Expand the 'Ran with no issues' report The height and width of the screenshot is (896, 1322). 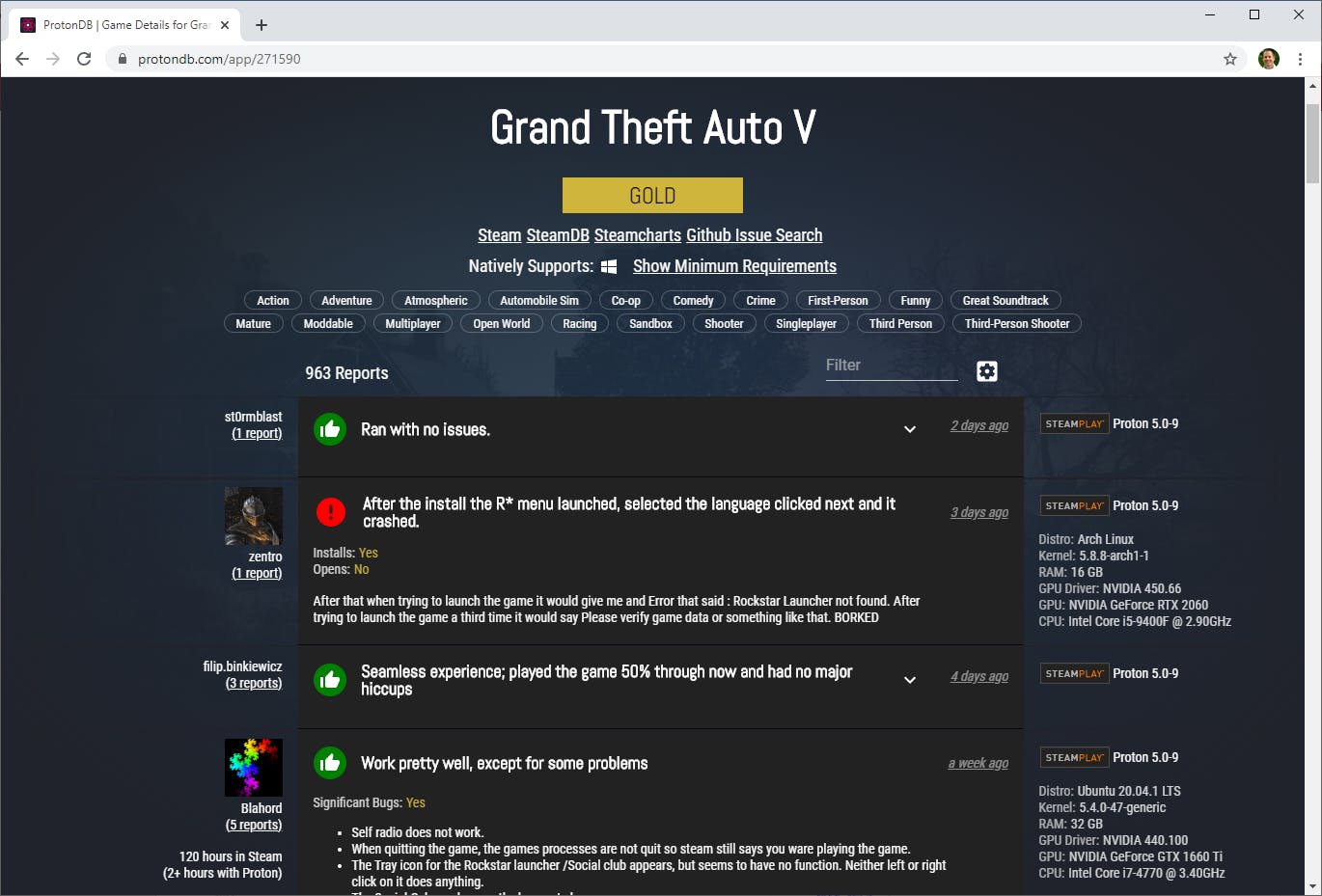click(x=909, y=429)
